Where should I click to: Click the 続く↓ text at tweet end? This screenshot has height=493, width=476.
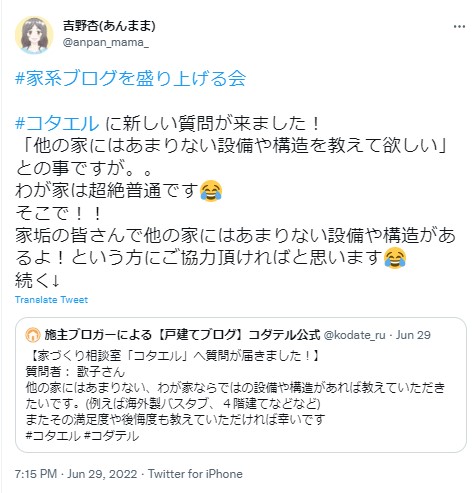point(37,280)
